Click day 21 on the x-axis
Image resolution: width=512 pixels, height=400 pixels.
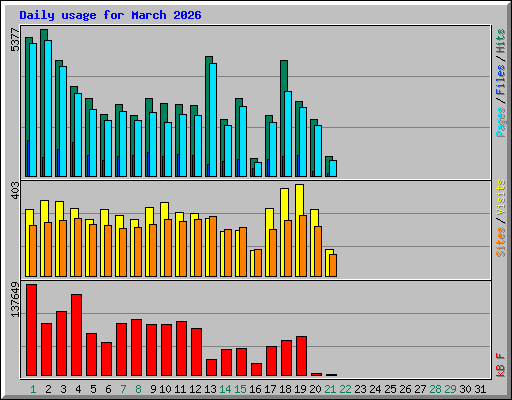(x=330, y=389)
